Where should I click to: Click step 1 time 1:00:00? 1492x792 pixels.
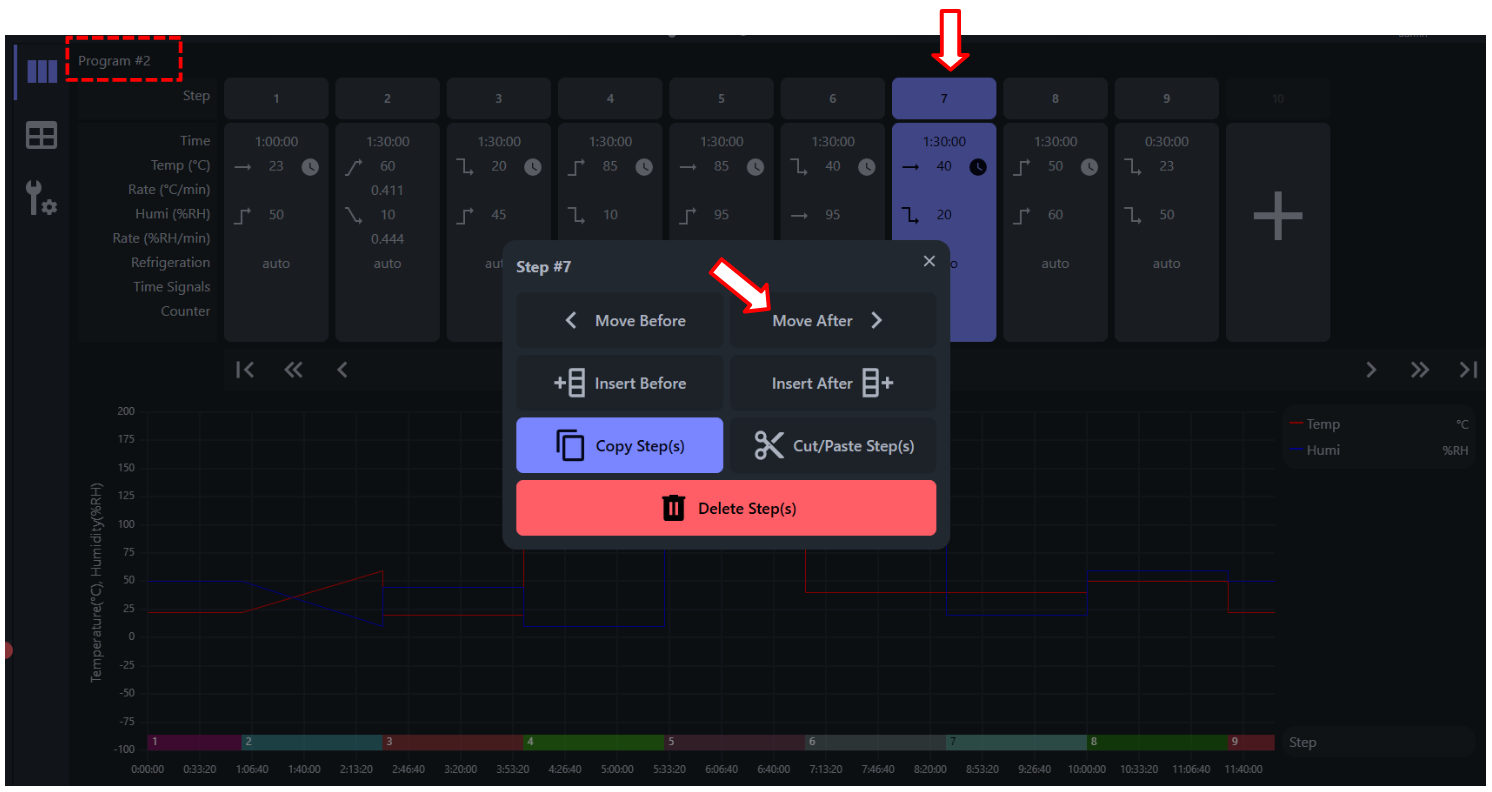coord(276,142)
